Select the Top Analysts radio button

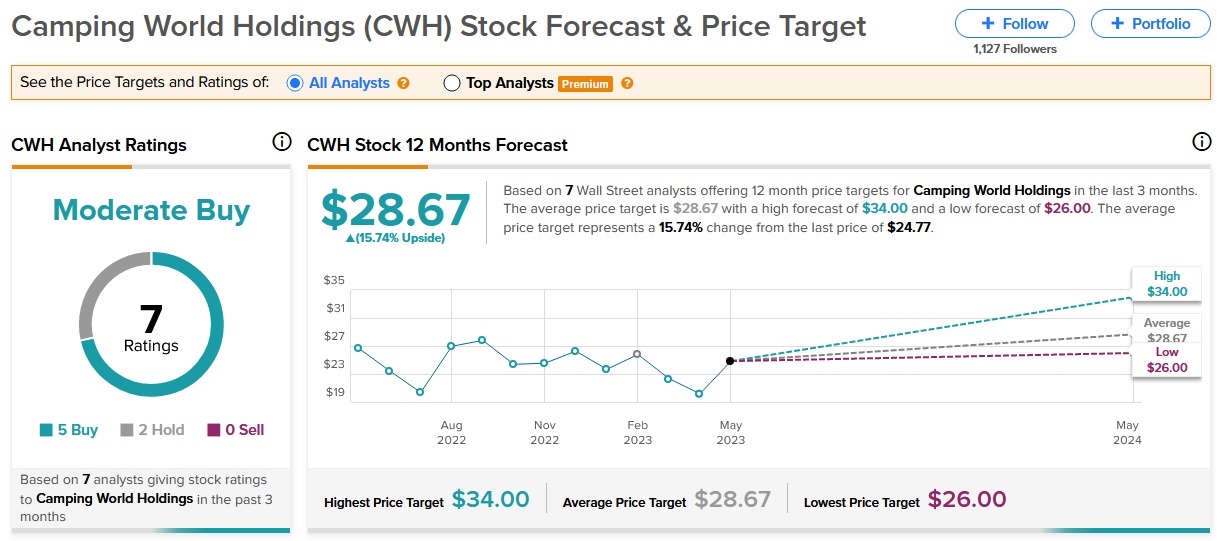[x=452, y=83]
